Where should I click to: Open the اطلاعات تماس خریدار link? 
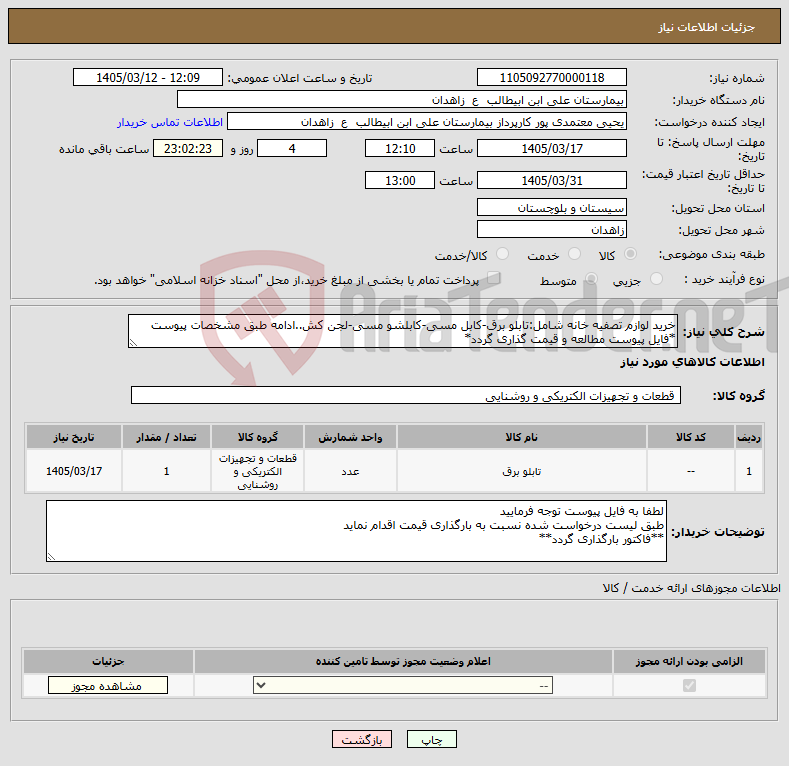170,122
